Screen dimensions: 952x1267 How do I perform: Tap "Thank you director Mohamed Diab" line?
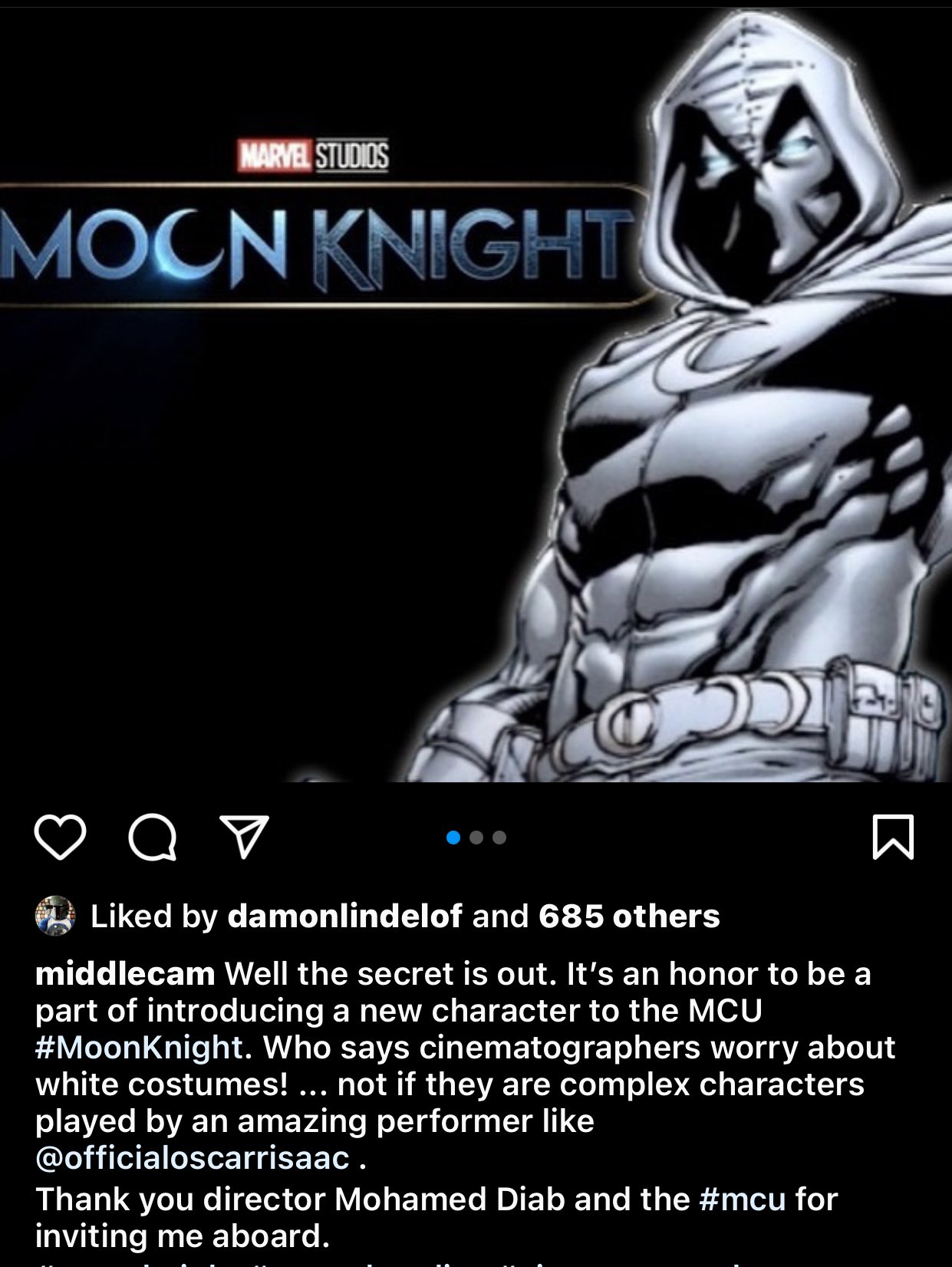362,1200
